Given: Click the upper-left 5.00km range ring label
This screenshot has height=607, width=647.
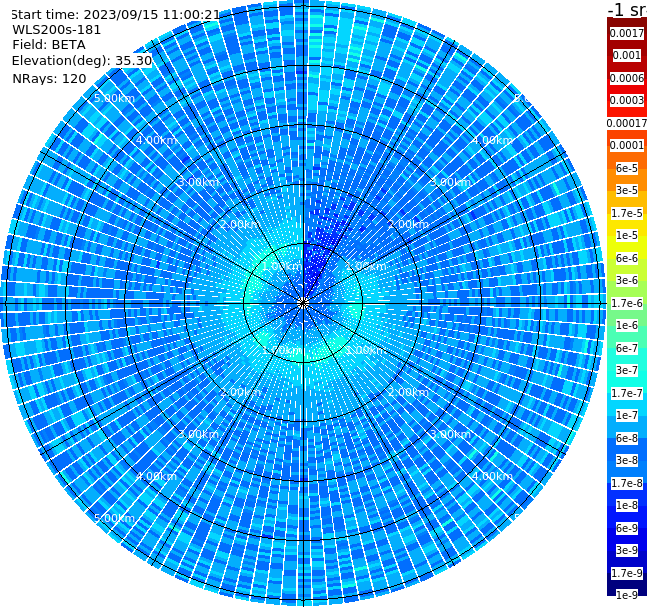Looking at the screenshot, I should point(114,98).
